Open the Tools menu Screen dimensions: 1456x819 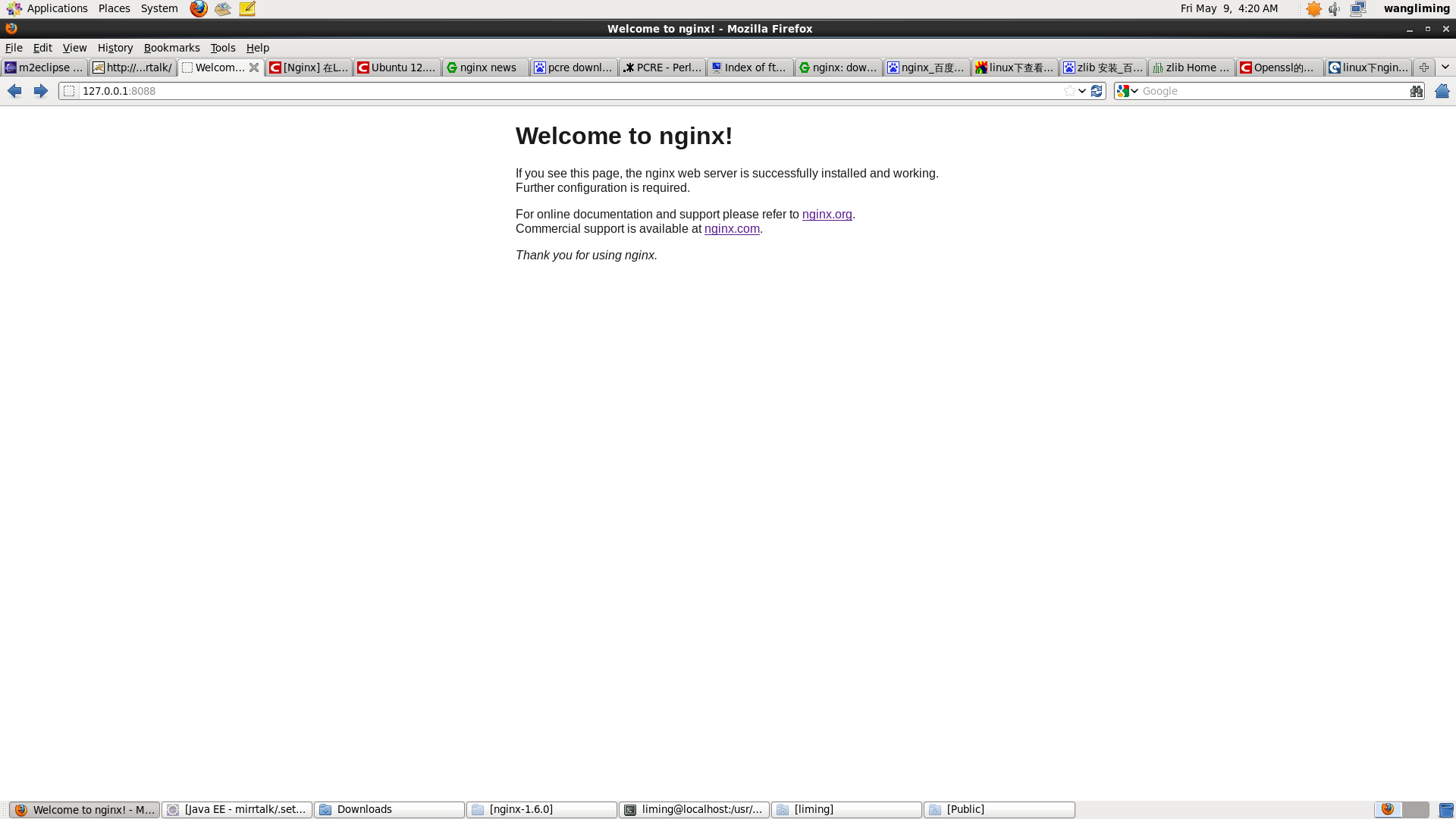pyautogui.click(x=223, y=48)
